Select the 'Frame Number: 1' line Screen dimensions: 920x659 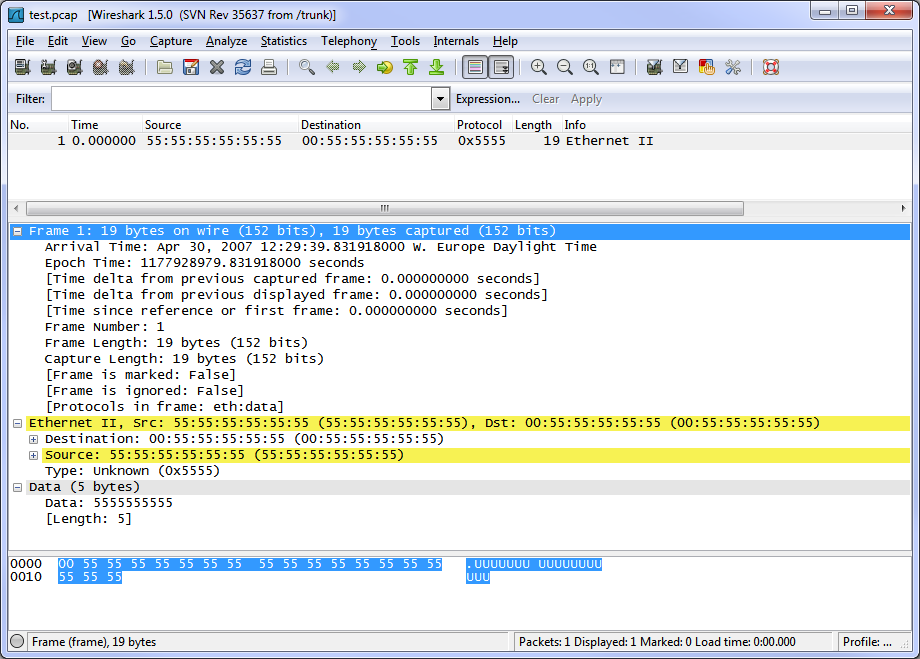click(104, 327)
